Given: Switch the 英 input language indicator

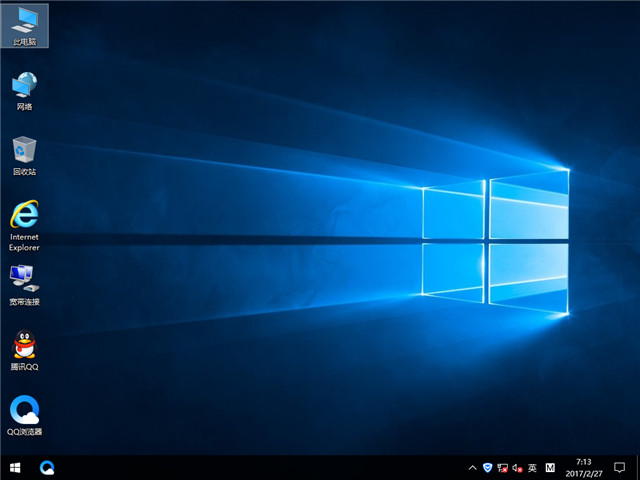Looking at the screenshot, I should [532, 468].
